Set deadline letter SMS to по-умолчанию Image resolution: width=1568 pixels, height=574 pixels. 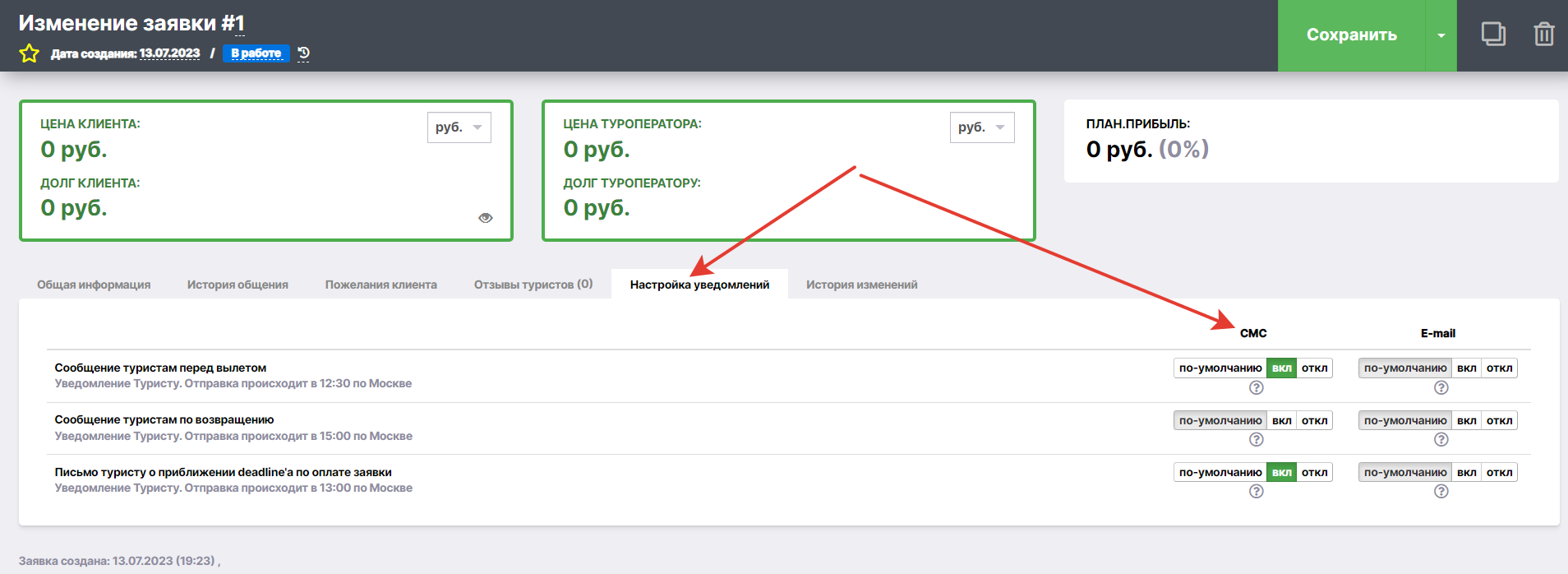click(1220, 472)
